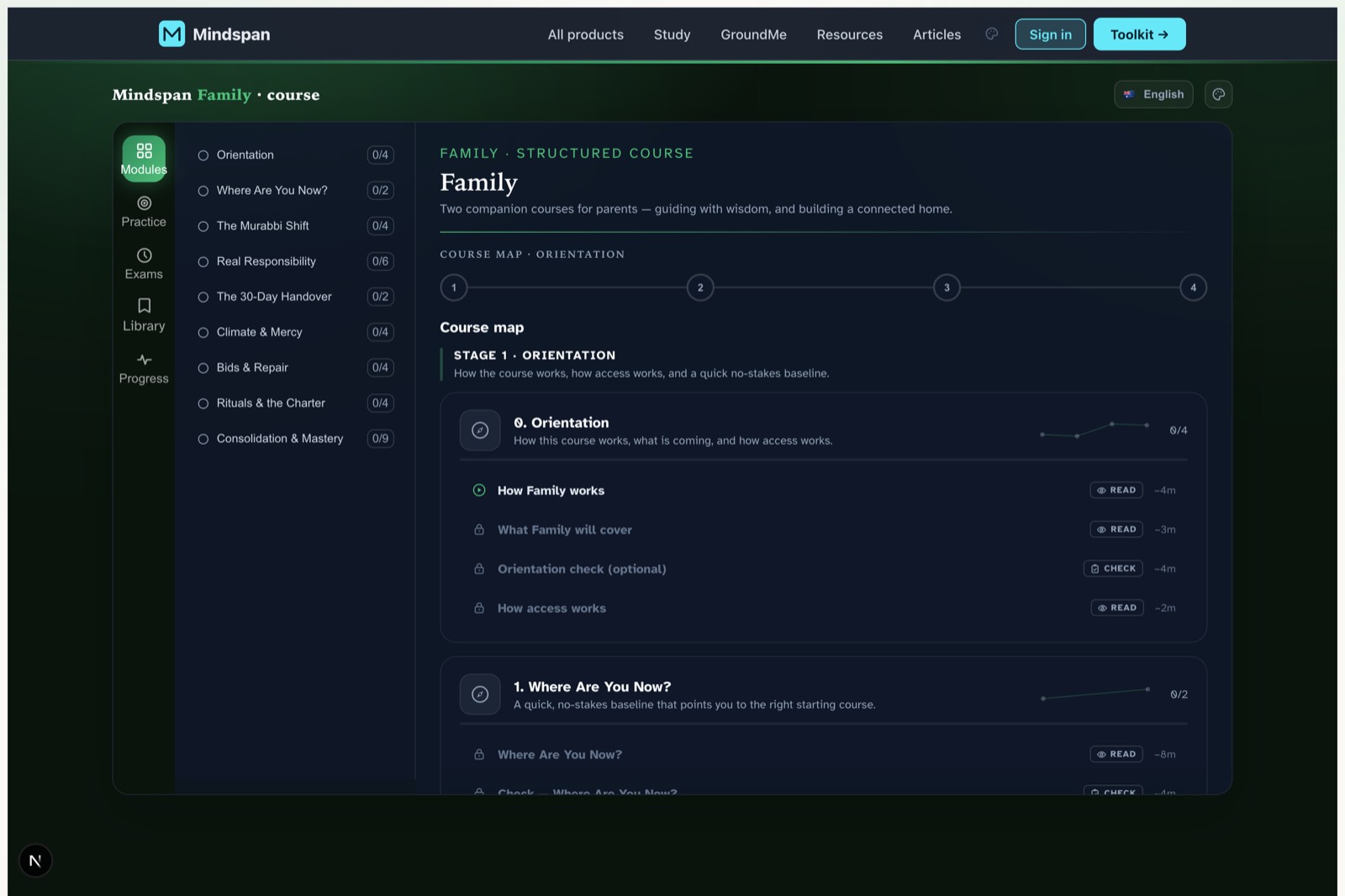Click the 0/2 counter in Where Are You Now card
This screenshot has height=896, width=1345.
coord(1179,694)
